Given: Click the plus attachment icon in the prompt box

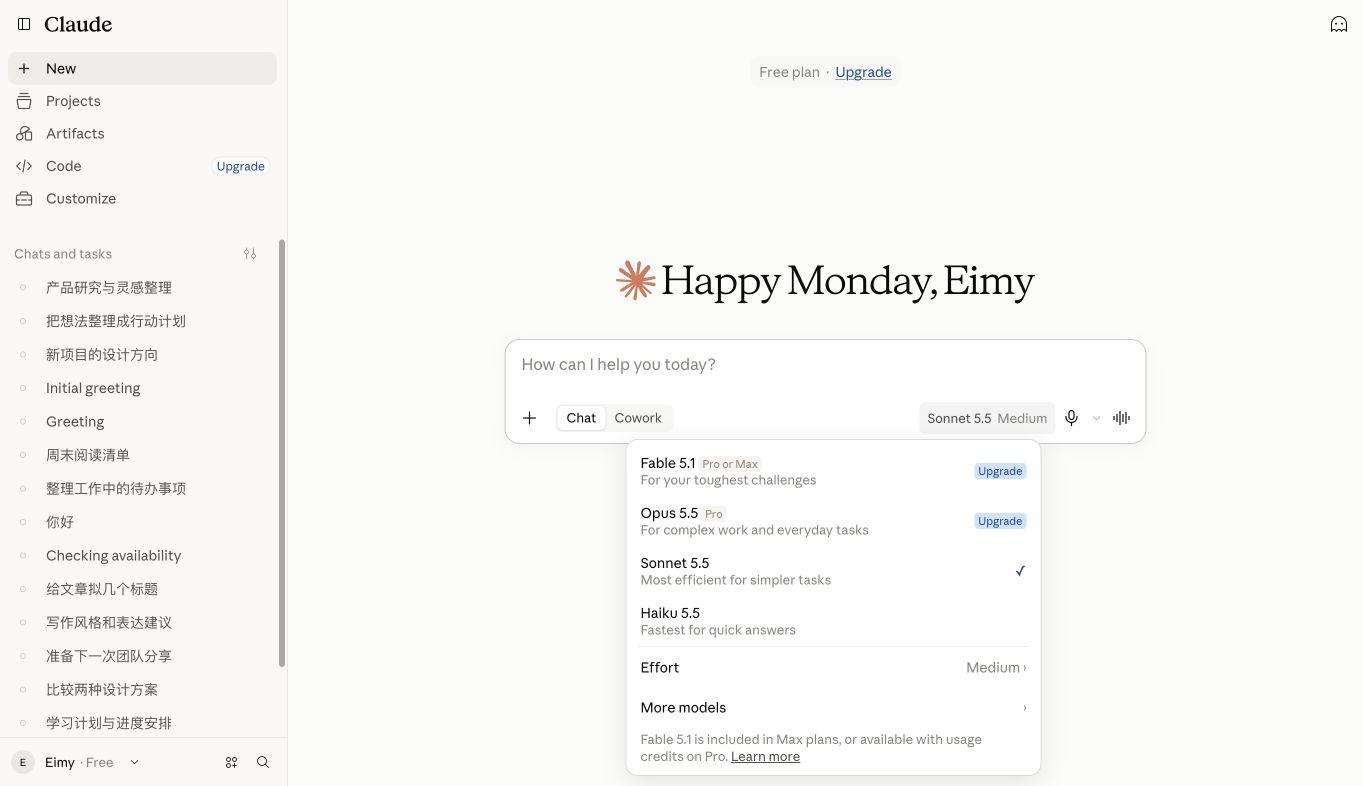Looking at the screenshot, I should (x=530, y=418).
